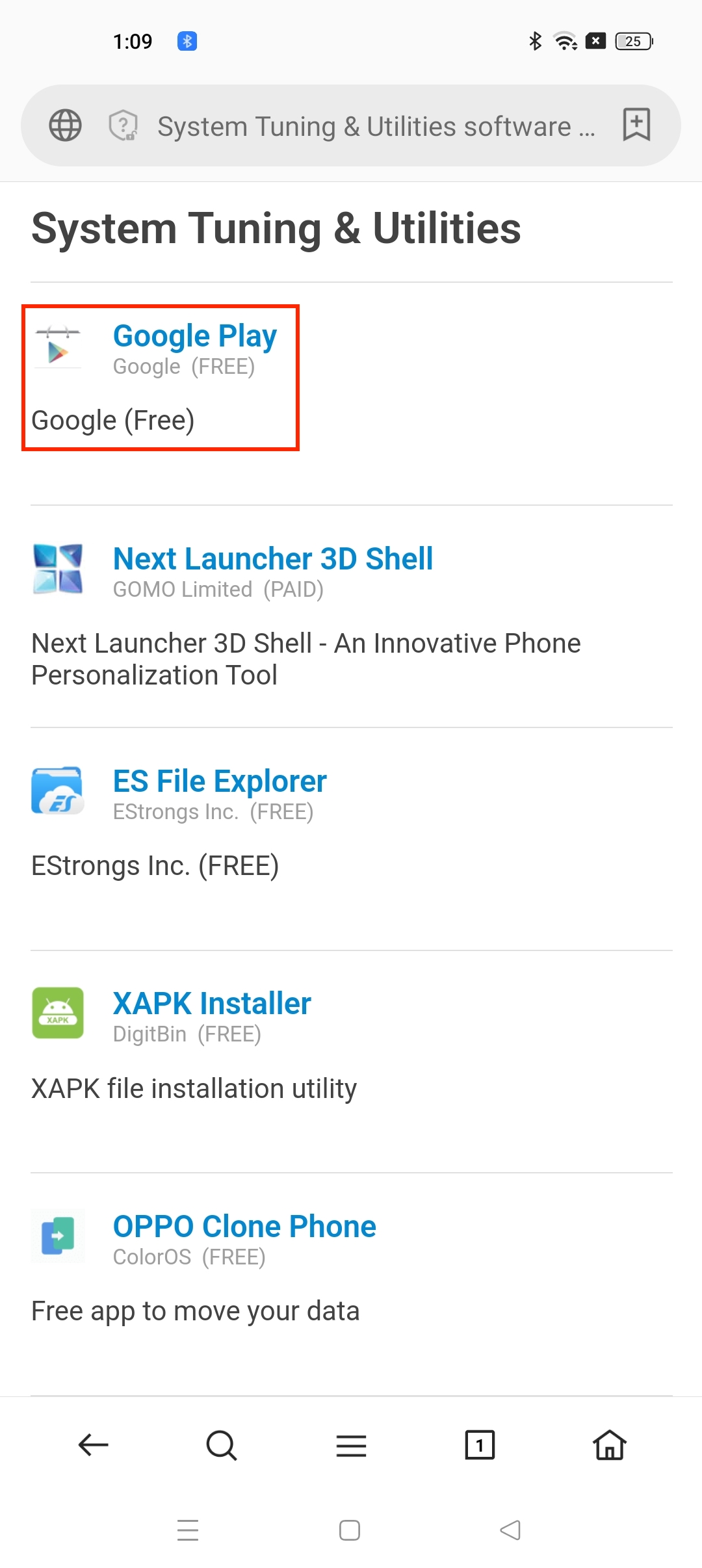Tap the green XAPK Installer icon
Image resolution: width=702 pixels, height=1568 pixels.
(58, 1013)
